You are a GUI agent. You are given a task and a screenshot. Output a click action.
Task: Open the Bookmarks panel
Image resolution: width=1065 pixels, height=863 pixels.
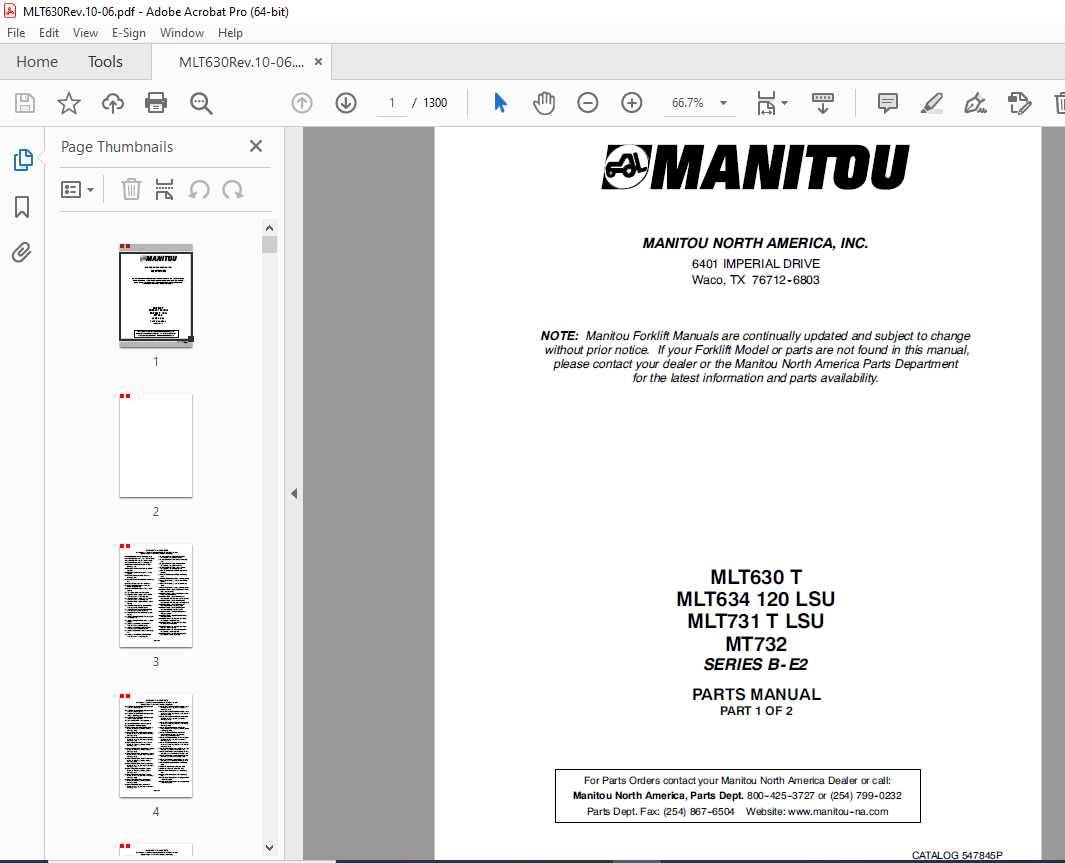coord(22,207)
